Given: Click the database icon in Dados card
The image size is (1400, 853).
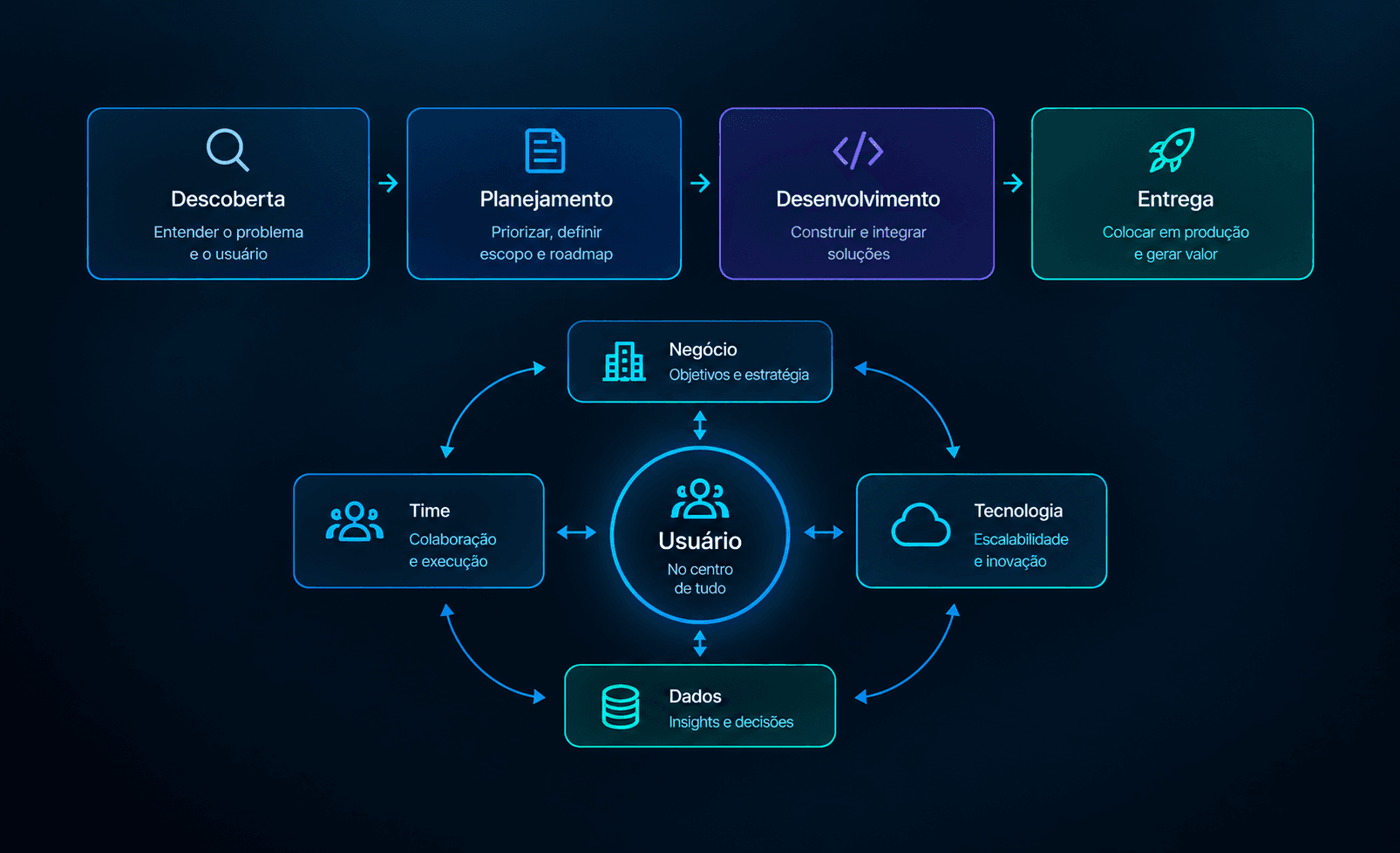Looking at the screenshot, I should (x=621, y=707).
